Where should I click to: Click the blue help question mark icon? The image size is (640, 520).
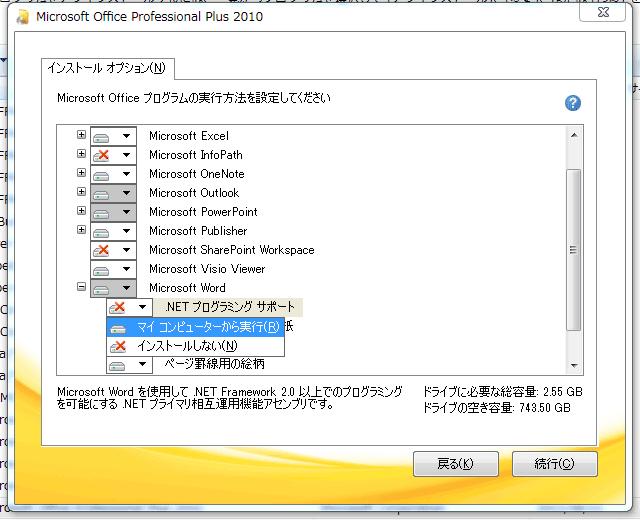(x=573, y=103)
